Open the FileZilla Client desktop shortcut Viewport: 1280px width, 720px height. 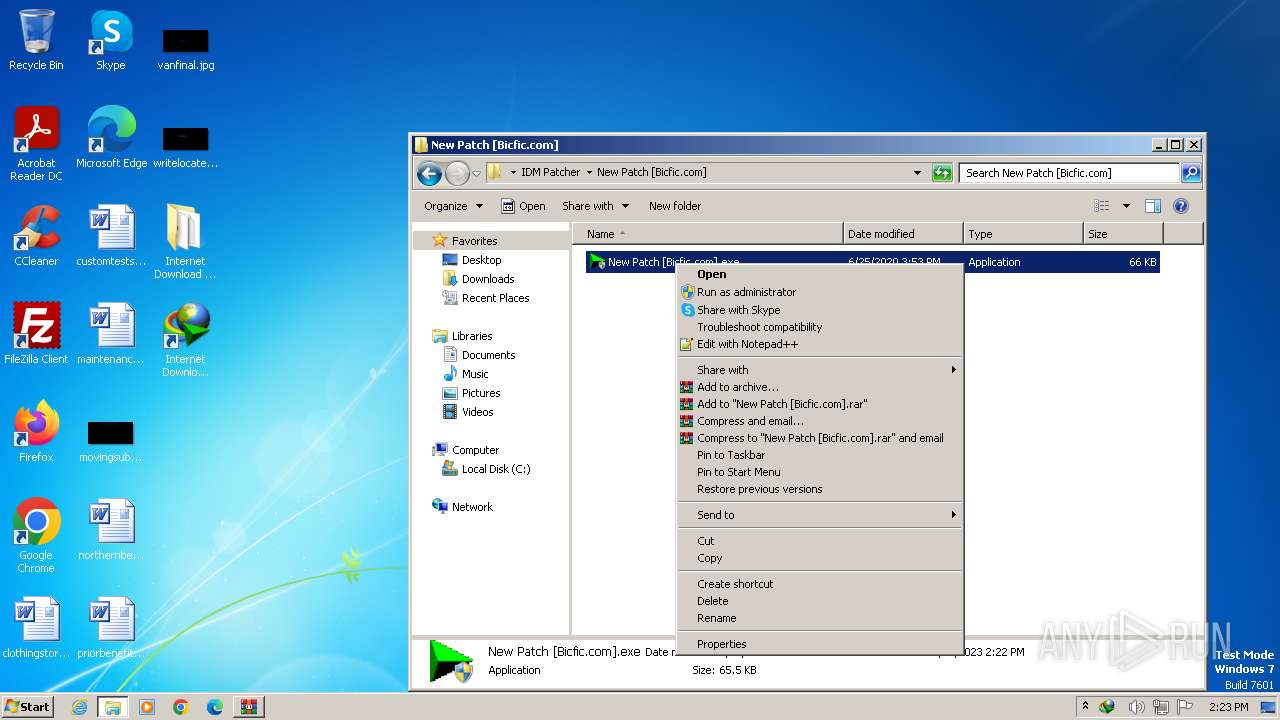pyautogui.click(x=36, y=334)
